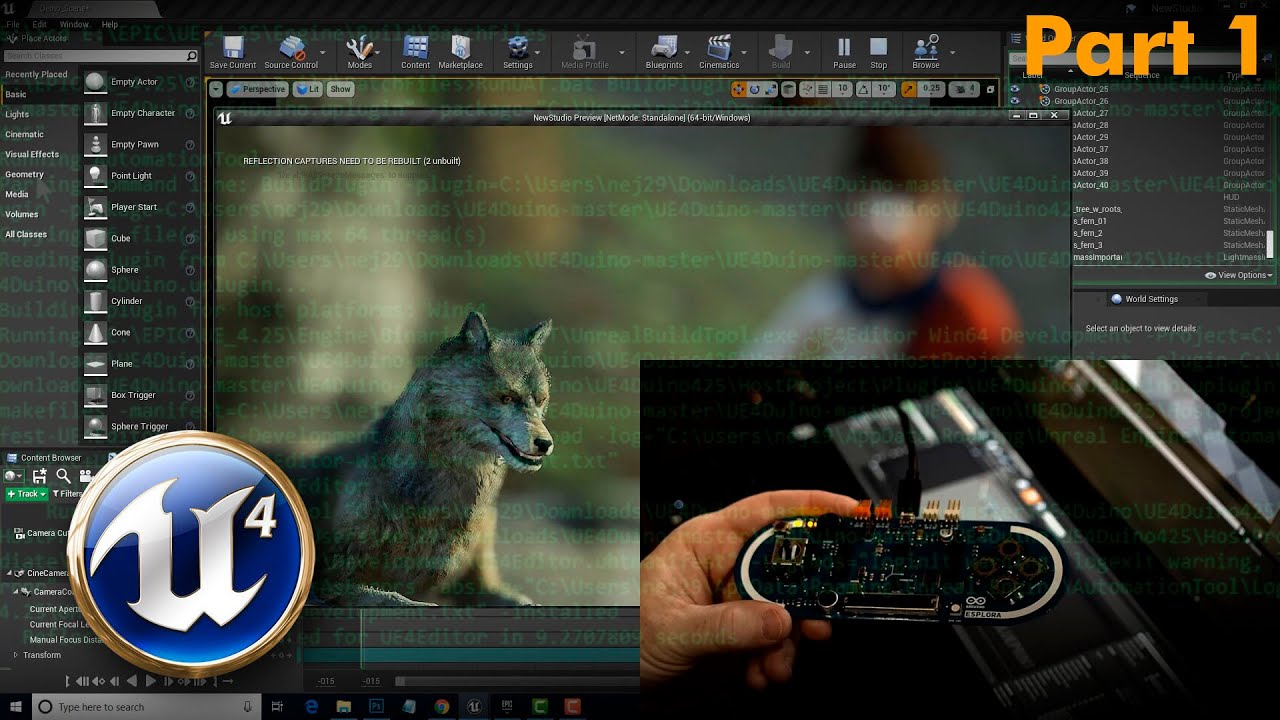This screenshot has width=1280, height=720.
Task: Maximize or restore the viewport
Action: pyautogui.click(x=990, y=89)
